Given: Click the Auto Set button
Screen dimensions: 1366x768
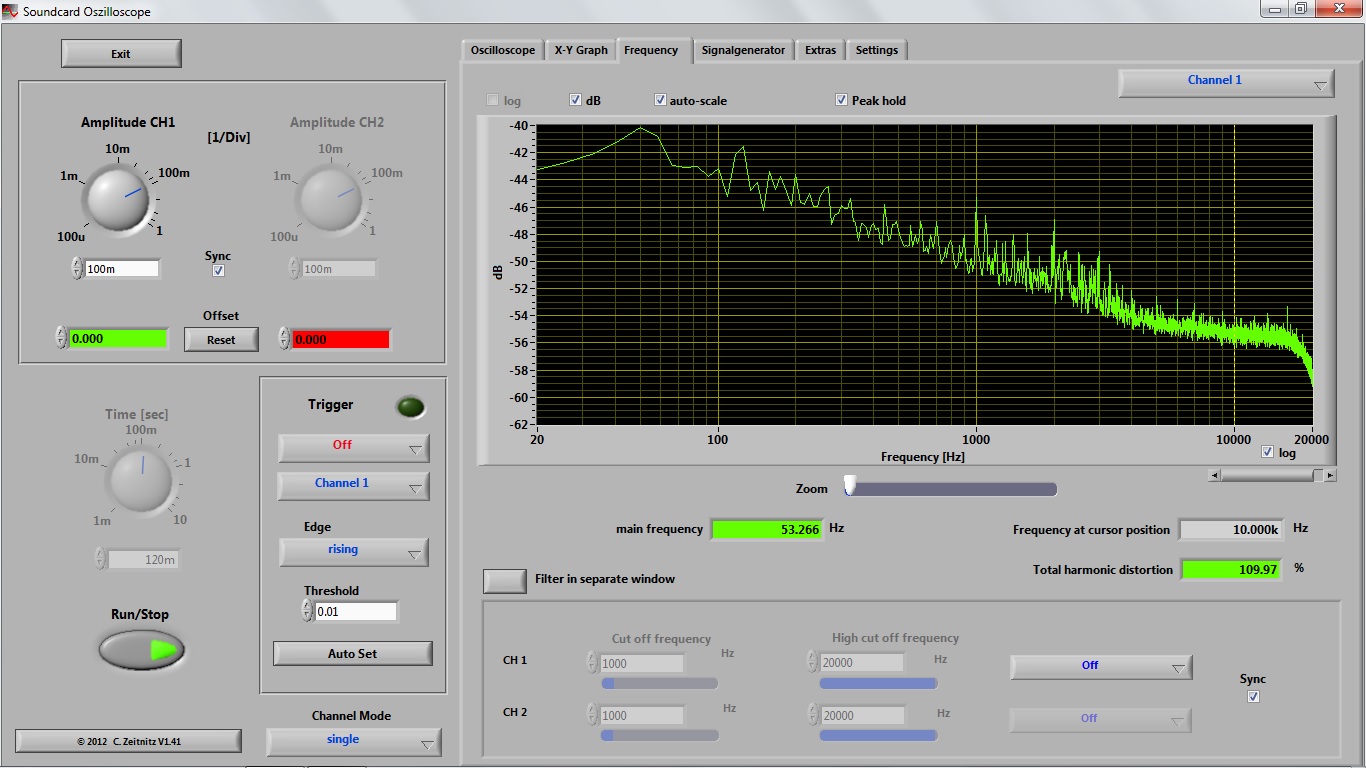Looking at the screenshot, I should 353,654.
